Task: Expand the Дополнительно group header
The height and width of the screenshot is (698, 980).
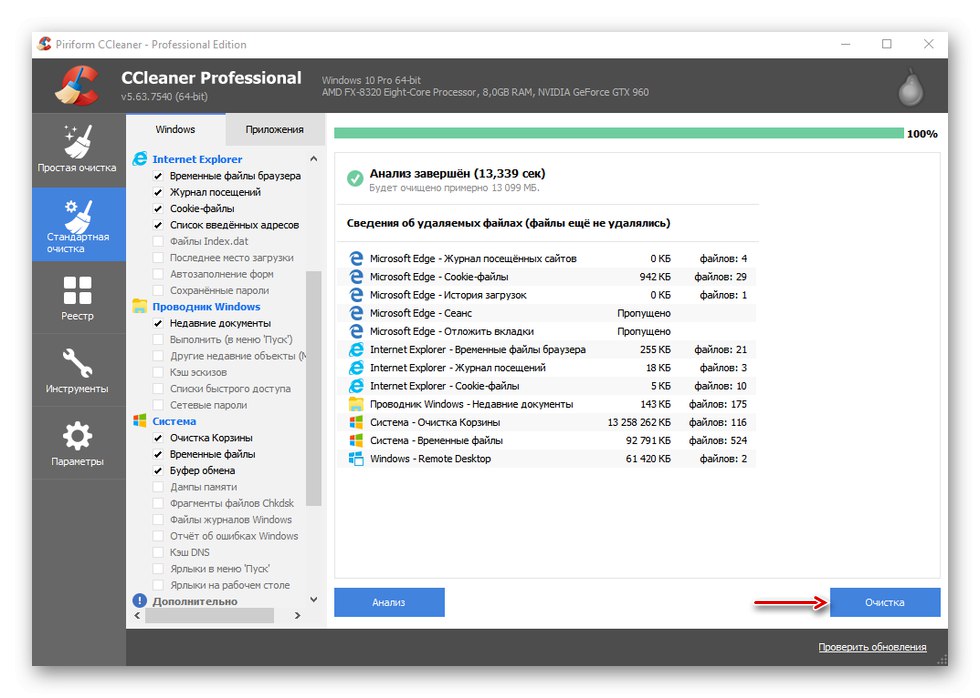Action: (x=195, y=601)
